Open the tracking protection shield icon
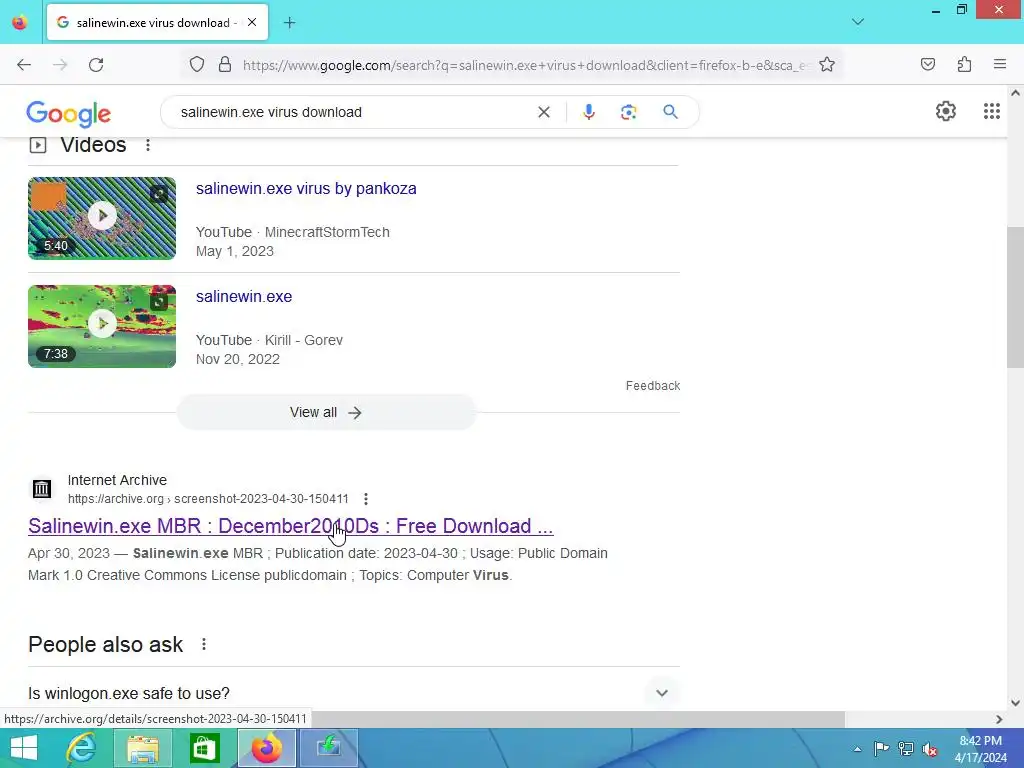Screen dimensions: 1024x768 (197, 65)
